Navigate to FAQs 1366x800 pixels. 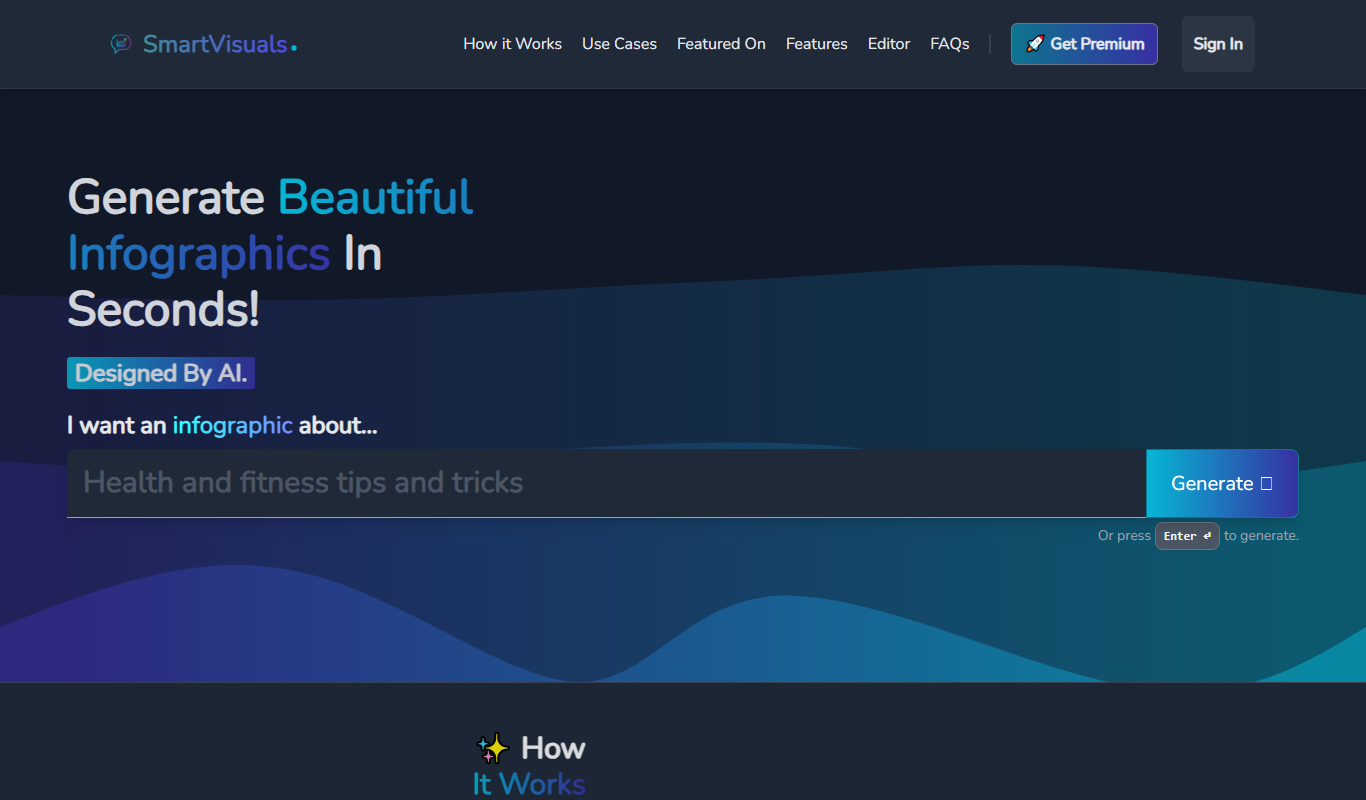tap(950, 44)
